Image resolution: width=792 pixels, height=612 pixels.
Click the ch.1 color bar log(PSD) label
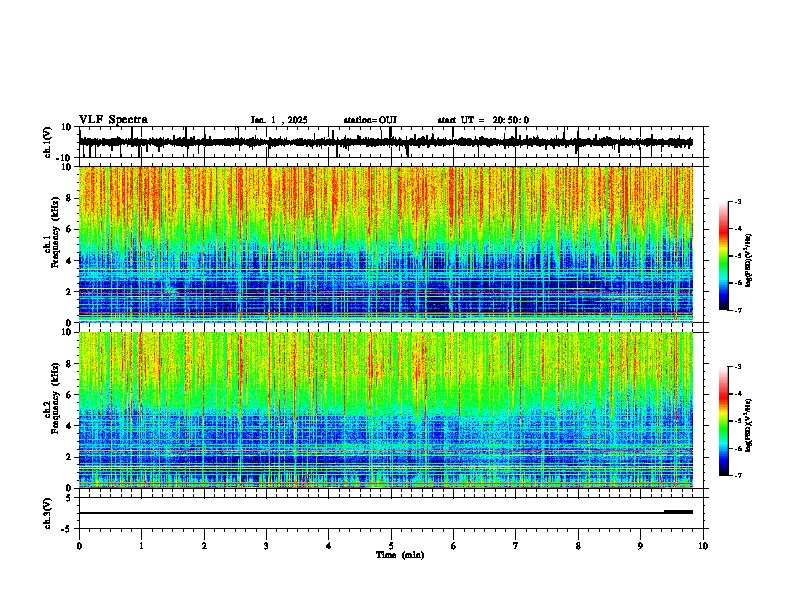[x=748, y=261]
